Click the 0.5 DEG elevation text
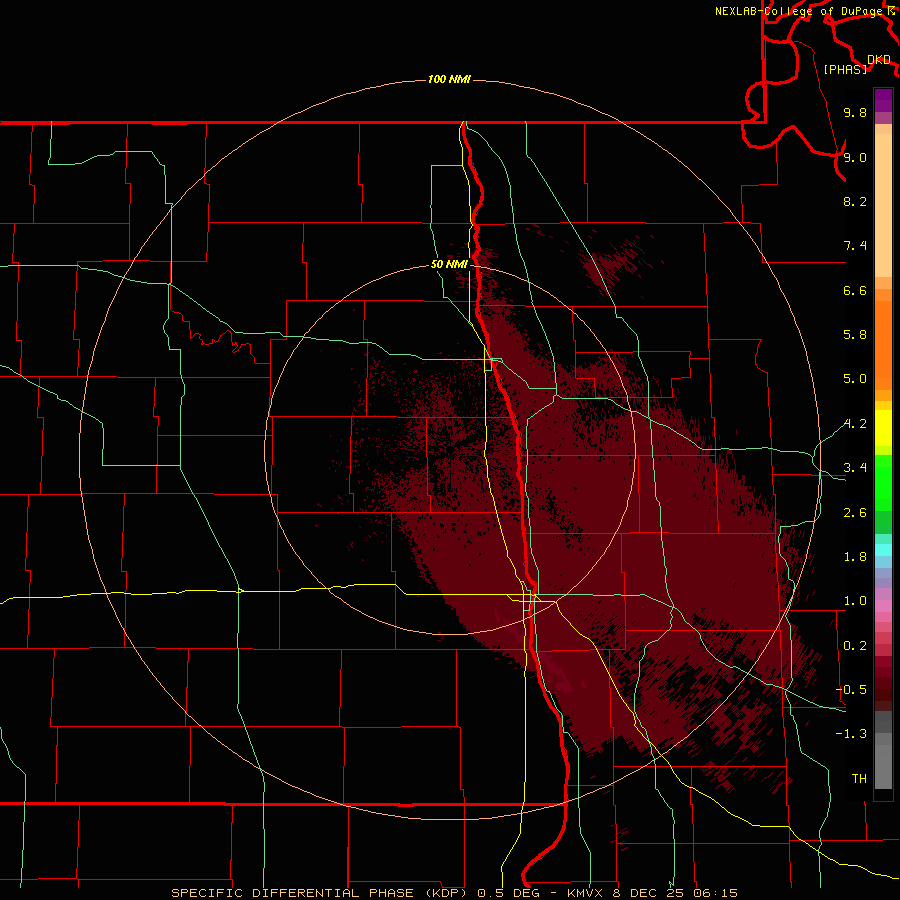The image size is (900, 900). click(x=509, y=893)
